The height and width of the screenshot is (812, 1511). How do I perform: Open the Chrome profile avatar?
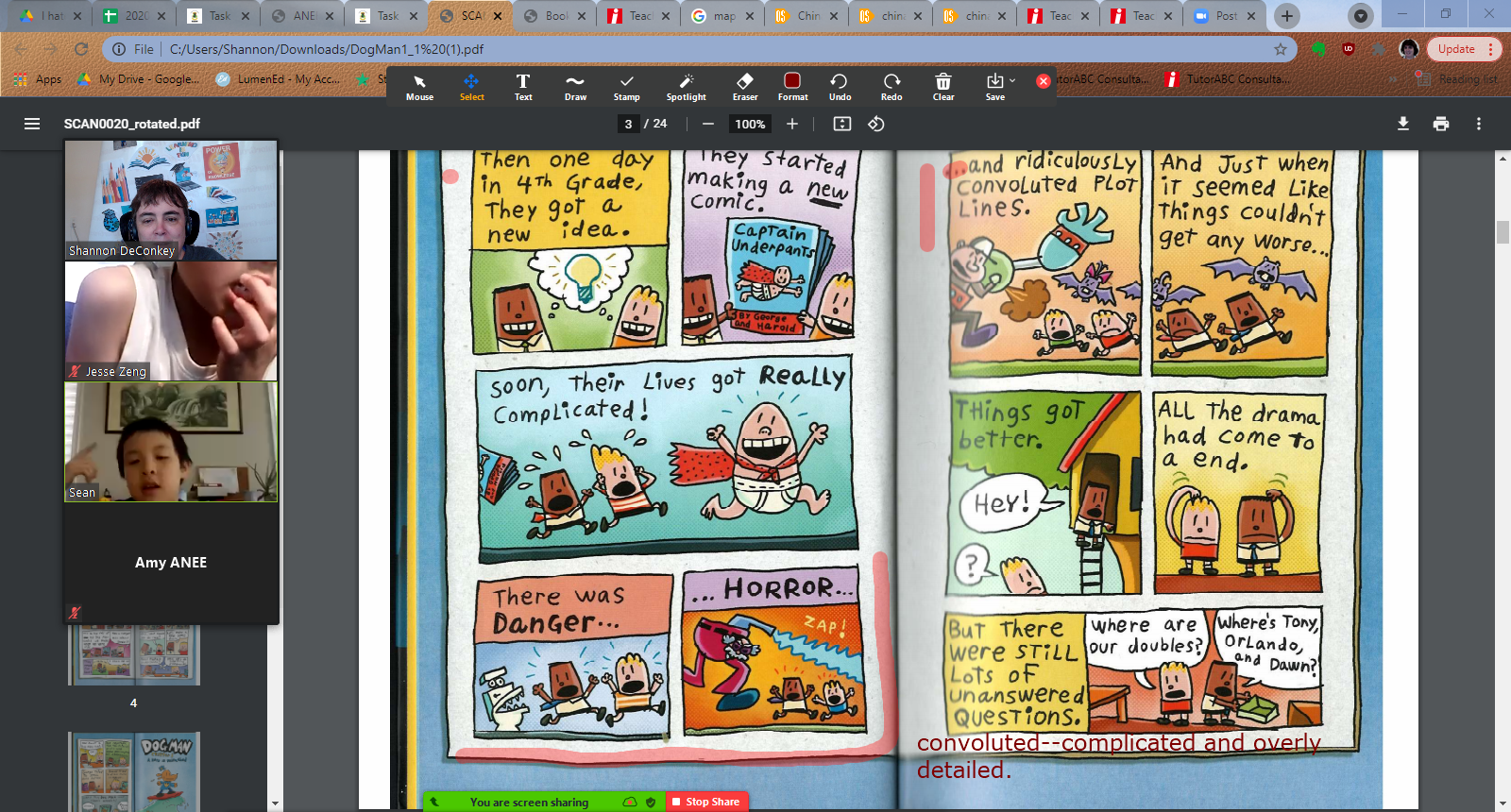[x=1409, y=49]
